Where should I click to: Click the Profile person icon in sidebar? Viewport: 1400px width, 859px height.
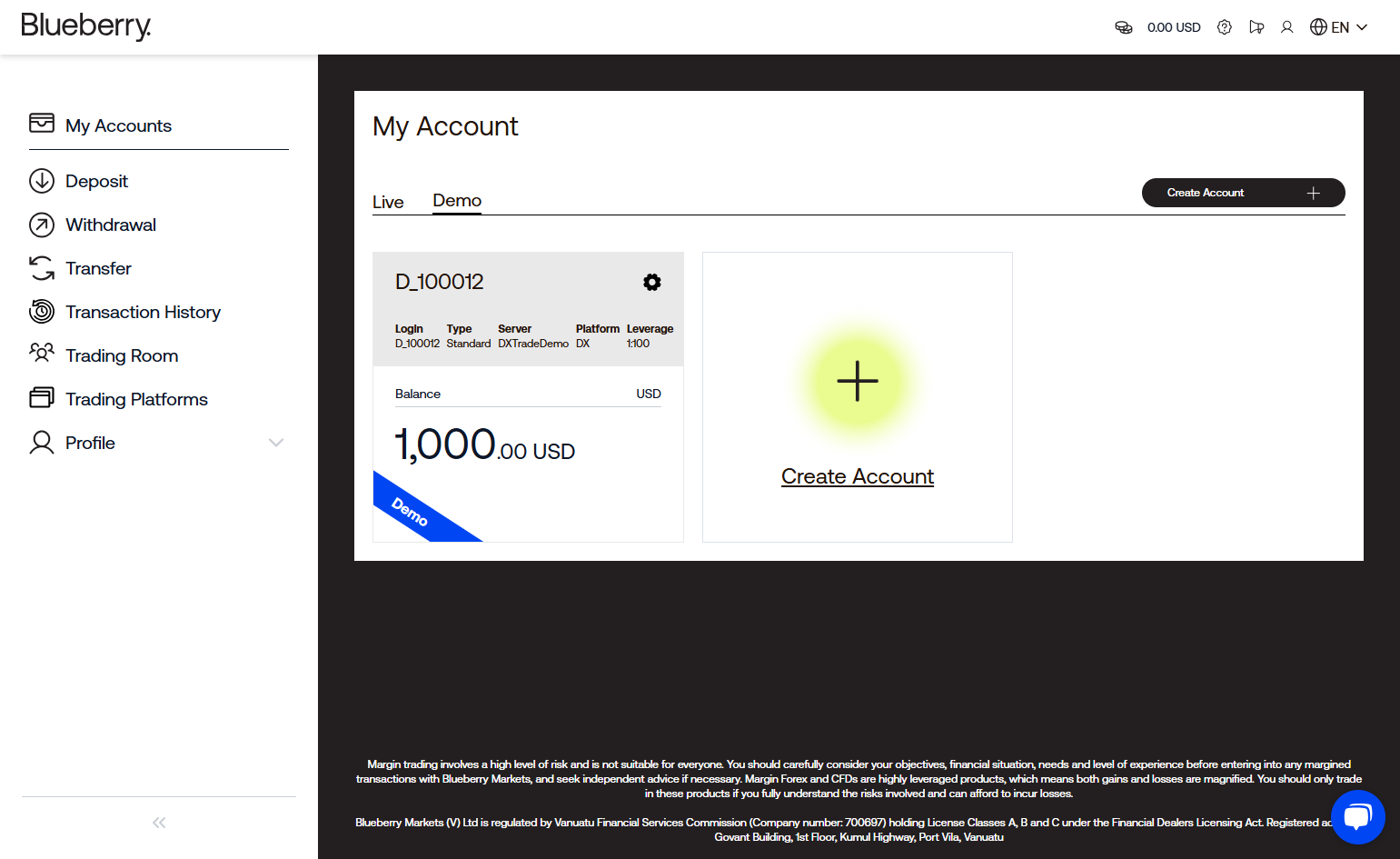42,443
